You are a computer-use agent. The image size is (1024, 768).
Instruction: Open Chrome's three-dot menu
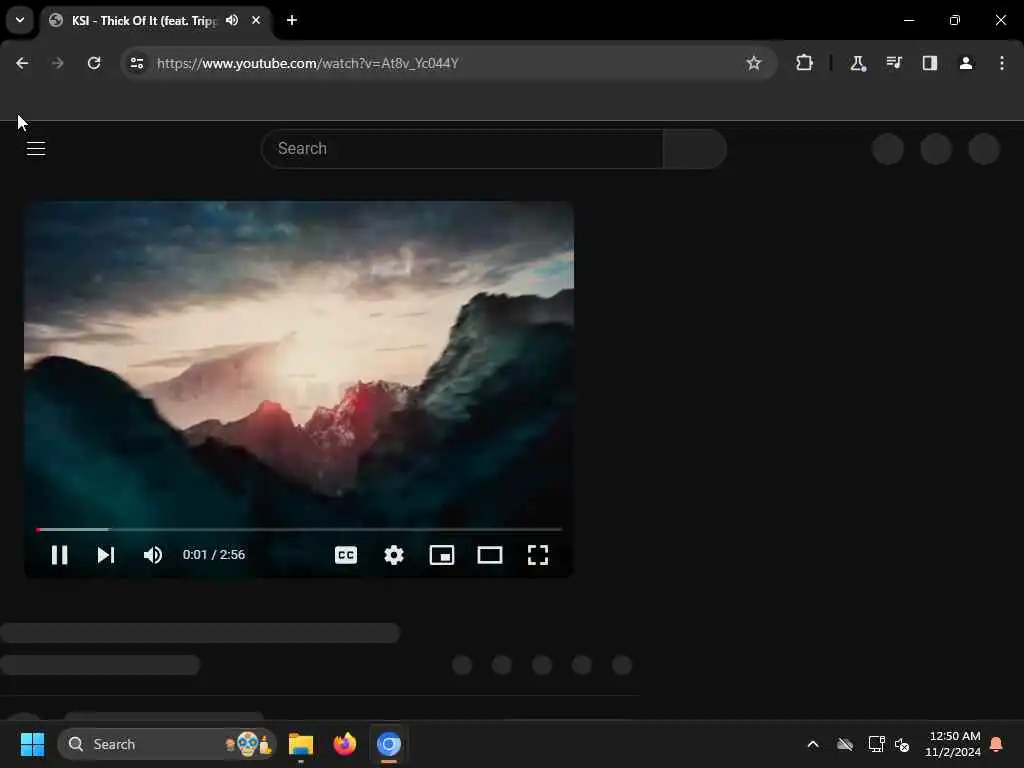point(1002,63)
